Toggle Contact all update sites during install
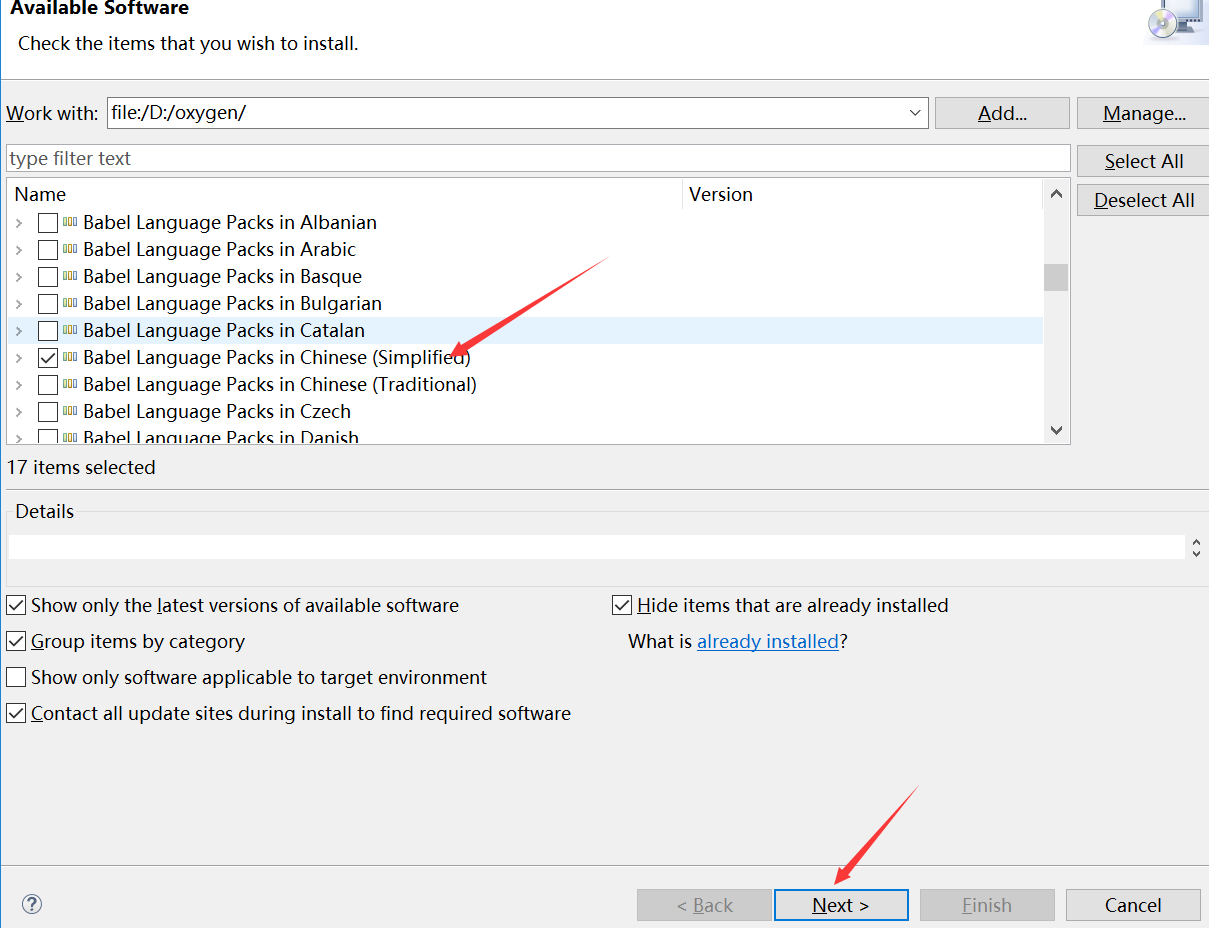1209x928 pixels. [x=16, y=713]
